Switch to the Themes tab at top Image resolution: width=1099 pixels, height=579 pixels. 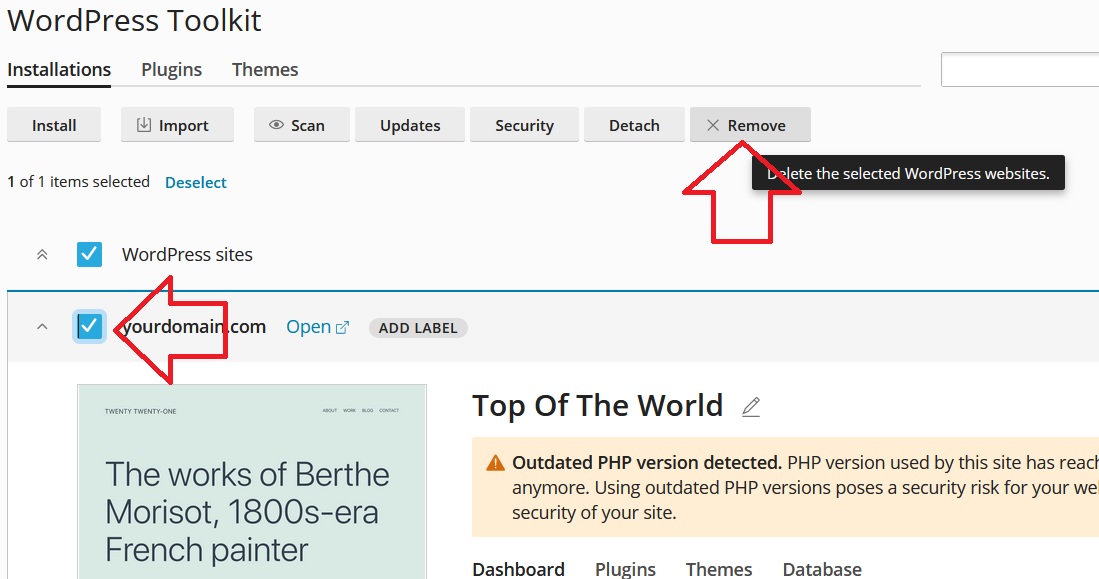point(265,69)
